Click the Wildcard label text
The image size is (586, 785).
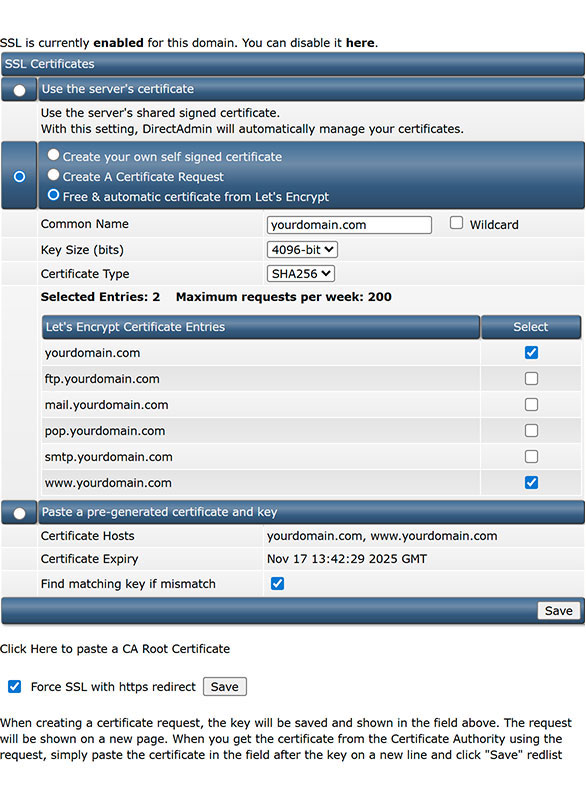click(494, 225)
